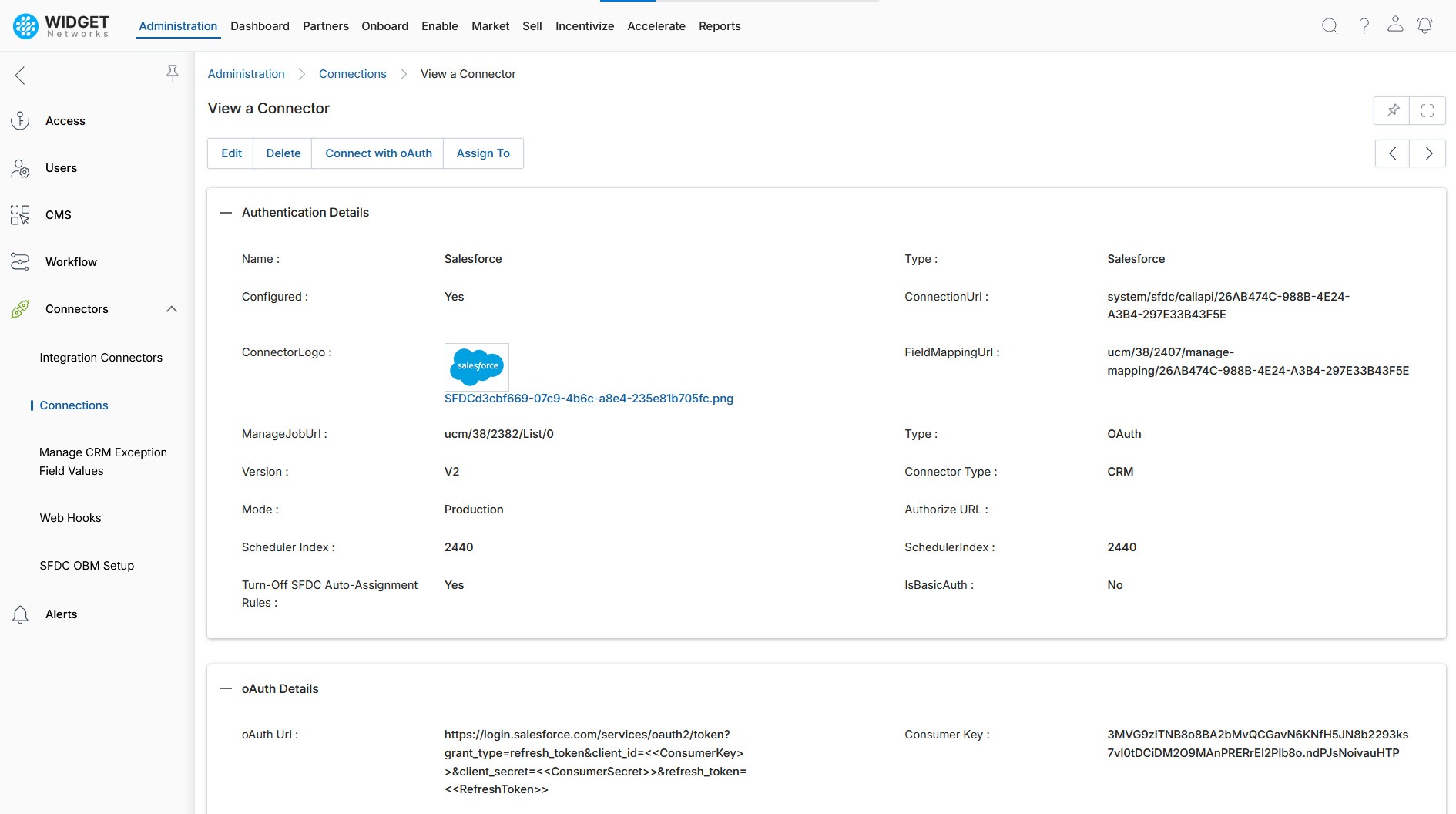Click the Assign To button
1456x814 pixels.
pyautogui.click(x=483, y=153)
